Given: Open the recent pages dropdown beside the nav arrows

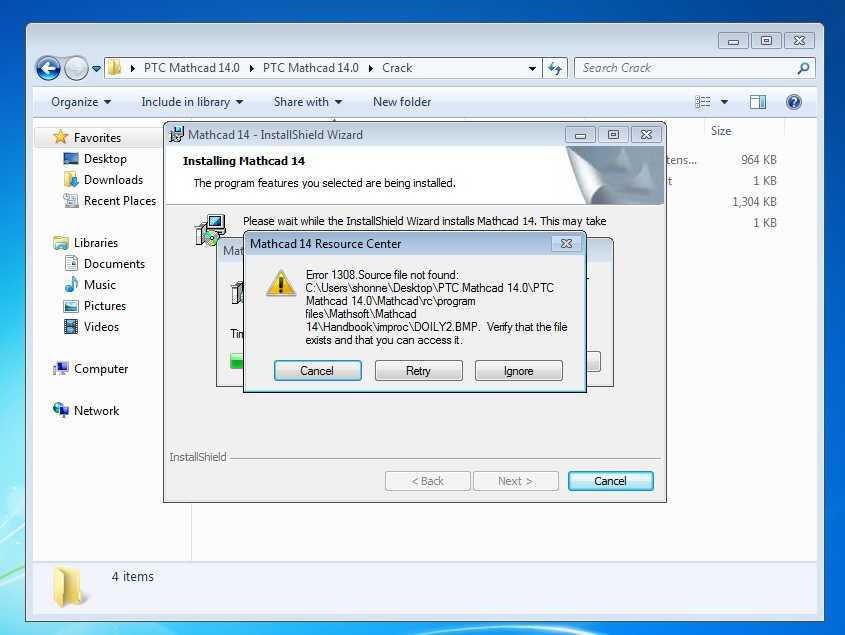Looking at the screenshot, I should click(x=96, y=68).
